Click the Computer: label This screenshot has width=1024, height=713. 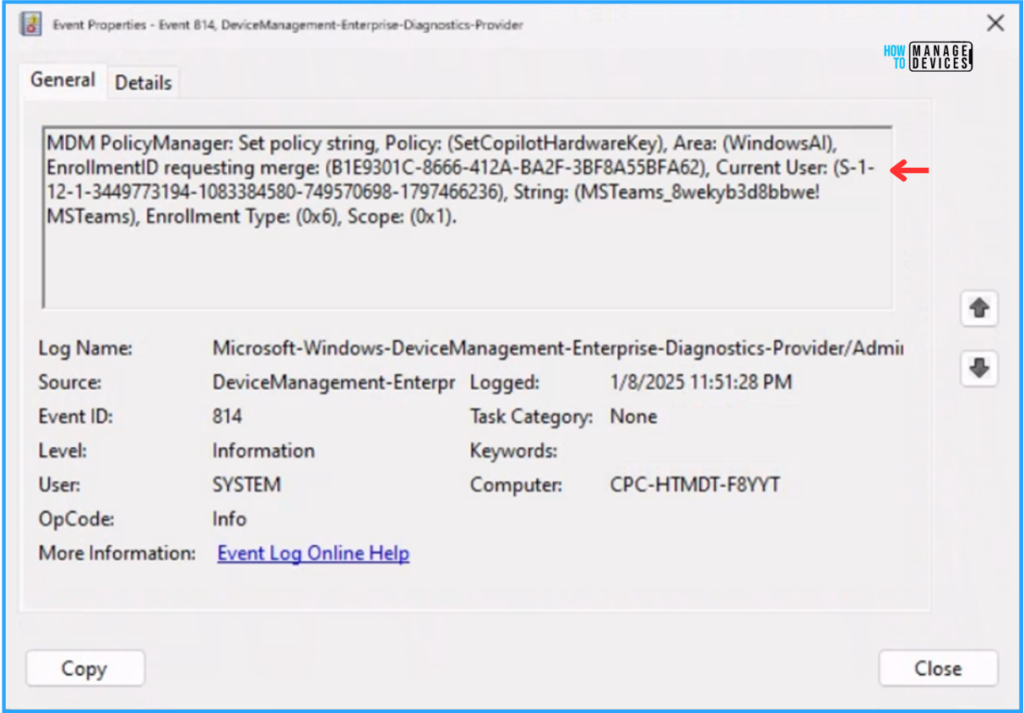tap(516, 485)
